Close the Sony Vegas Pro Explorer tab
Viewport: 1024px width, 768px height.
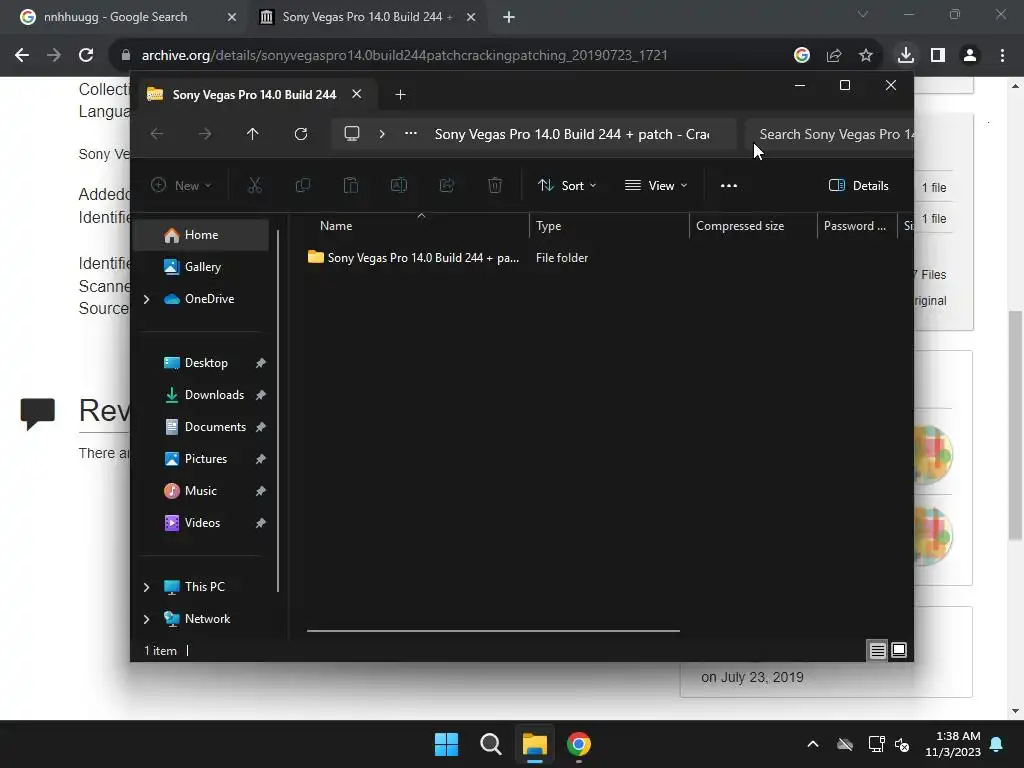tap(357, 94)
